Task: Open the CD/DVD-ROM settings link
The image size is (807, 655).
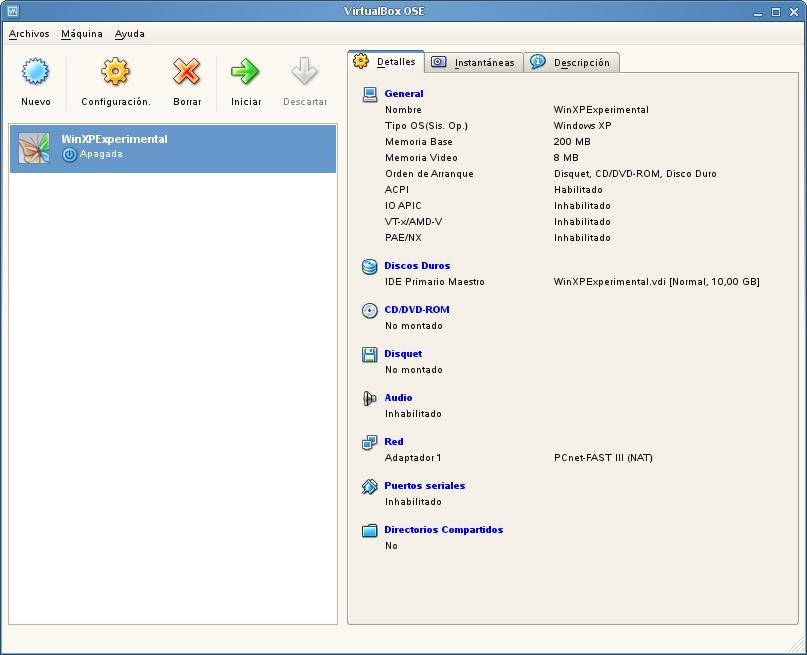Action: click(417, 310)
